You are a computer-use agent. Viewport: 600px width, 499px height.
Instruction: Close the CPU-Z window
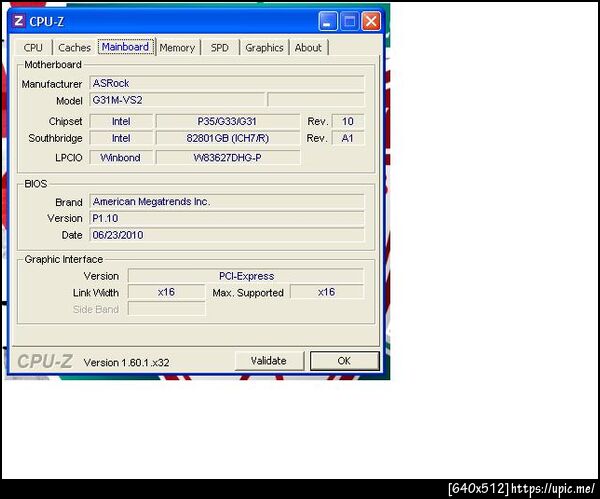click(x=371, y=21)
